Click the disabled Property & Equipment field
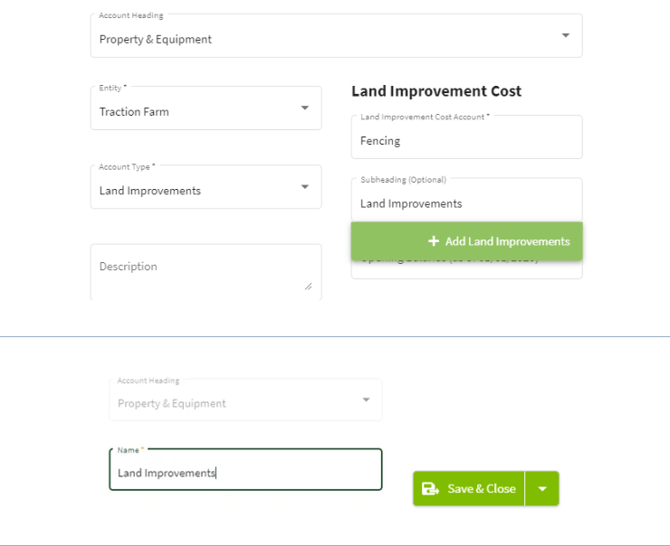This screenshot has width=670, height=546. [x=172, y=404]
